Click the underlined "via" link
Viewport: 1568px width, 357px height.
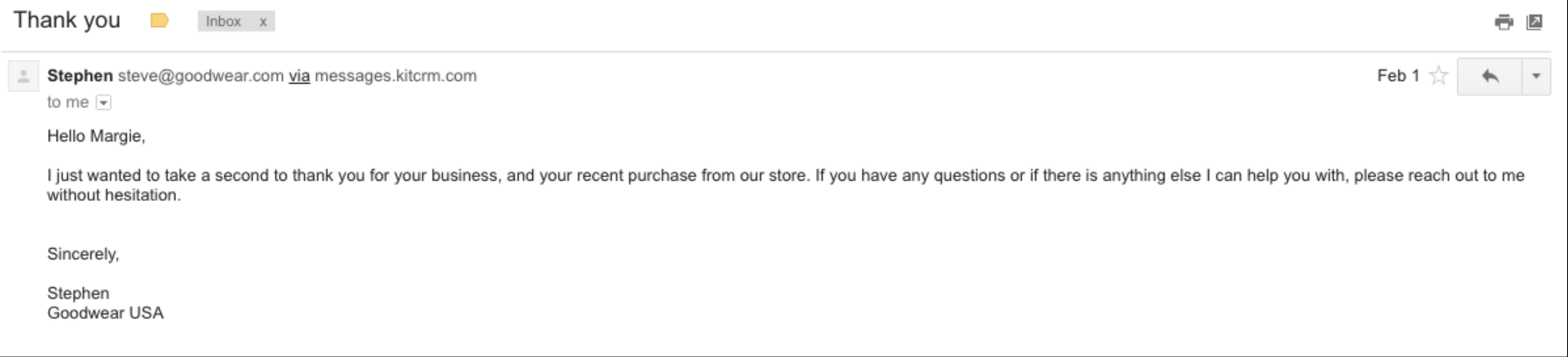click(299, 76)
